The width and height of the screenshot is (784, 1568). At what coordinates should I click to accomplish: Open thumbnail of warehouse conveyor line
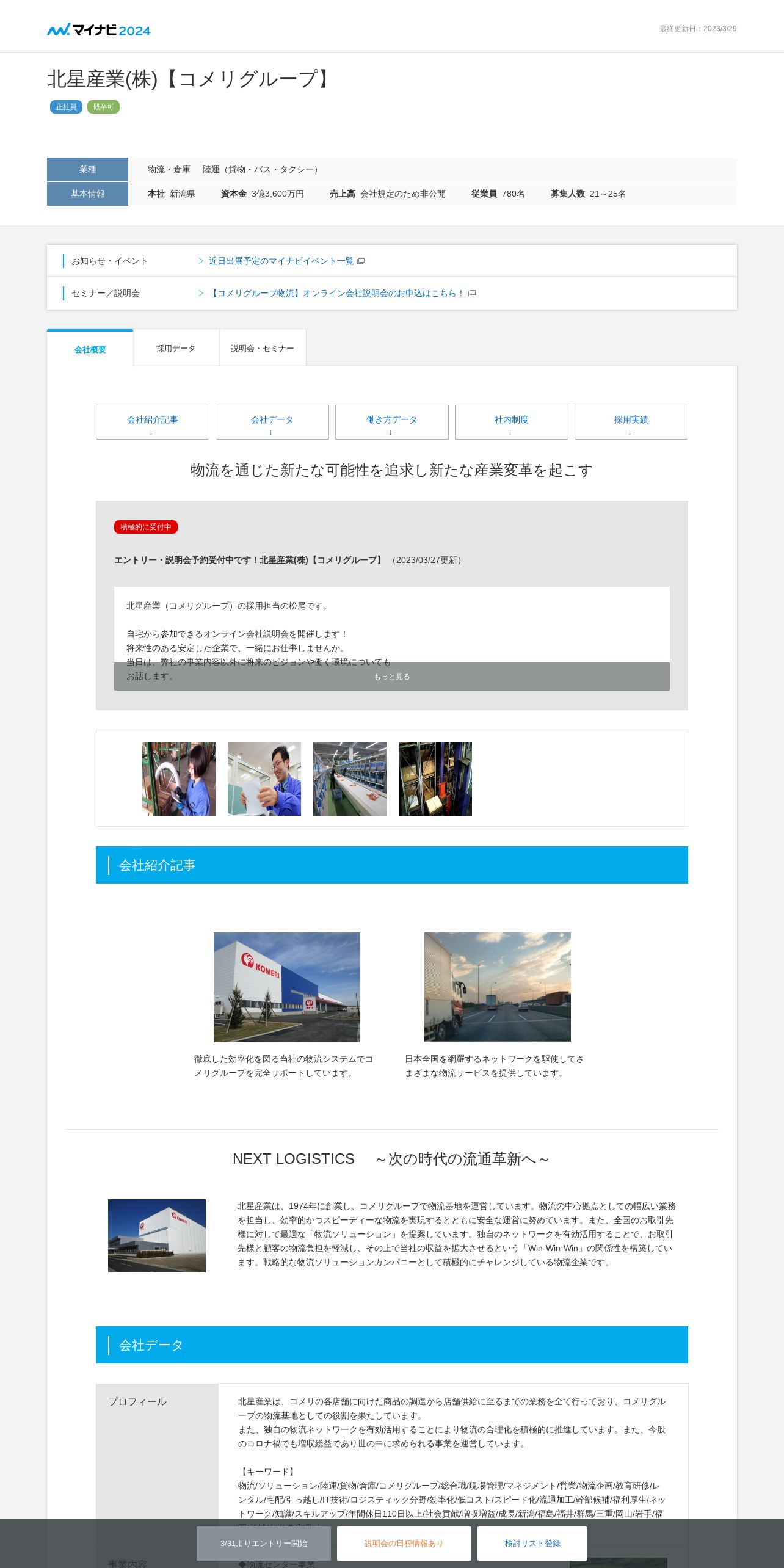350,779
